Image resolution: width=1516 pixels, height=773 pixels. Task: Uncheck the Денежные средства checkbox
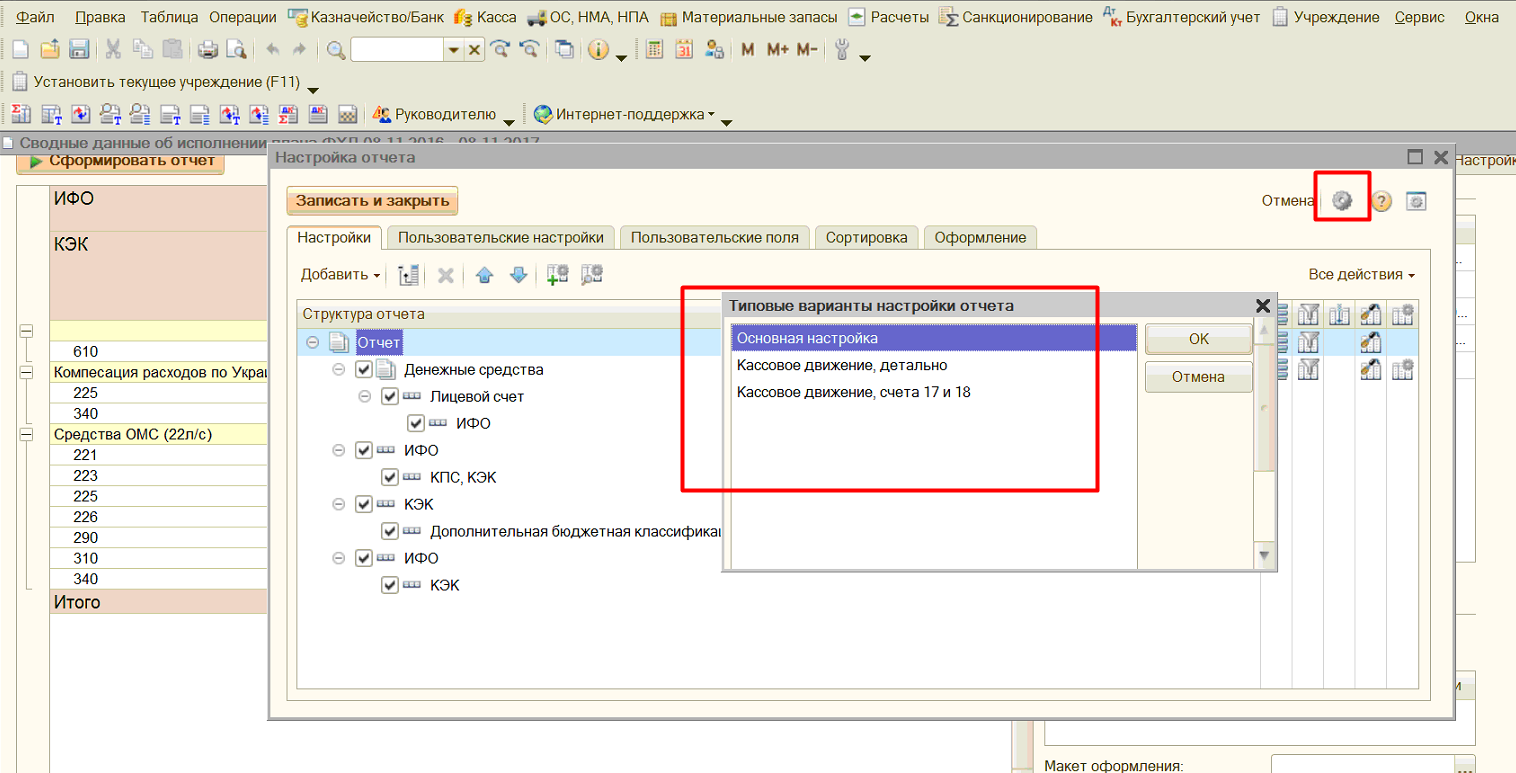[364, 370]
